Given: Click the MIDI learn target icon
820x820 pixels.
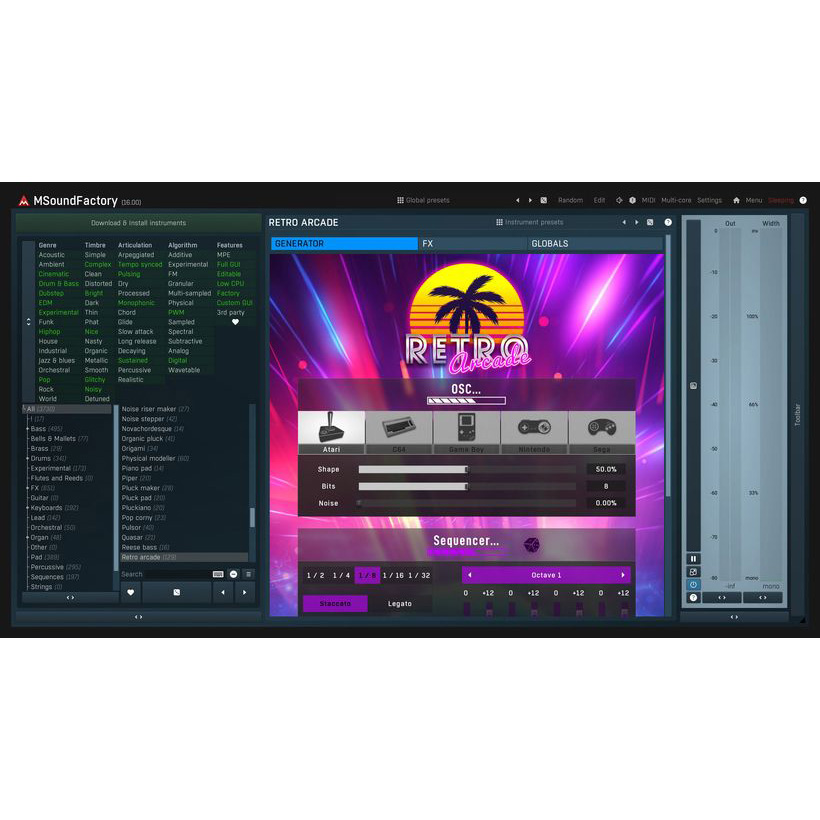Looking at the screenshot, I should coord(619,200).
